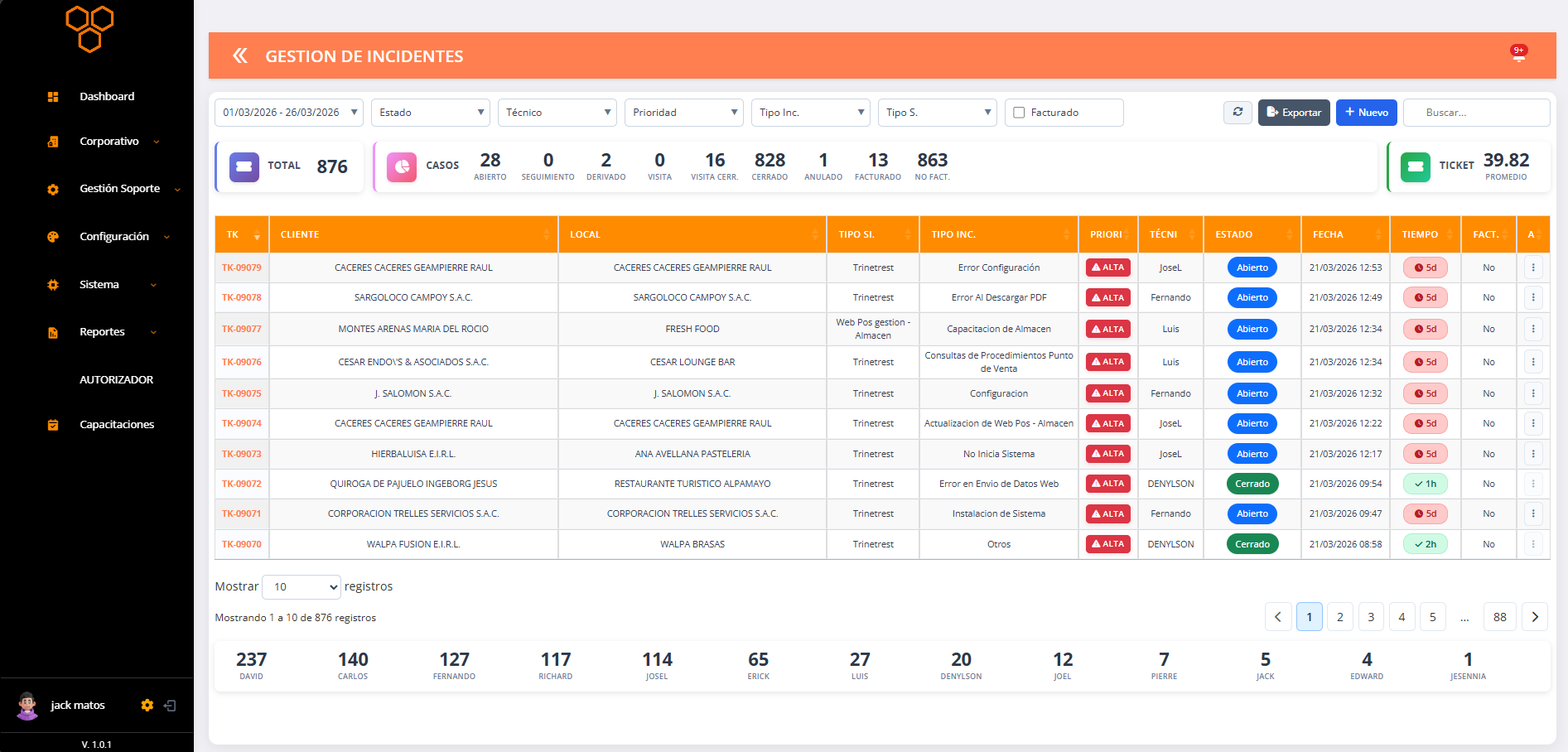
Task: Open the Tipo Inc. filter dropdown
Action: 811,113
